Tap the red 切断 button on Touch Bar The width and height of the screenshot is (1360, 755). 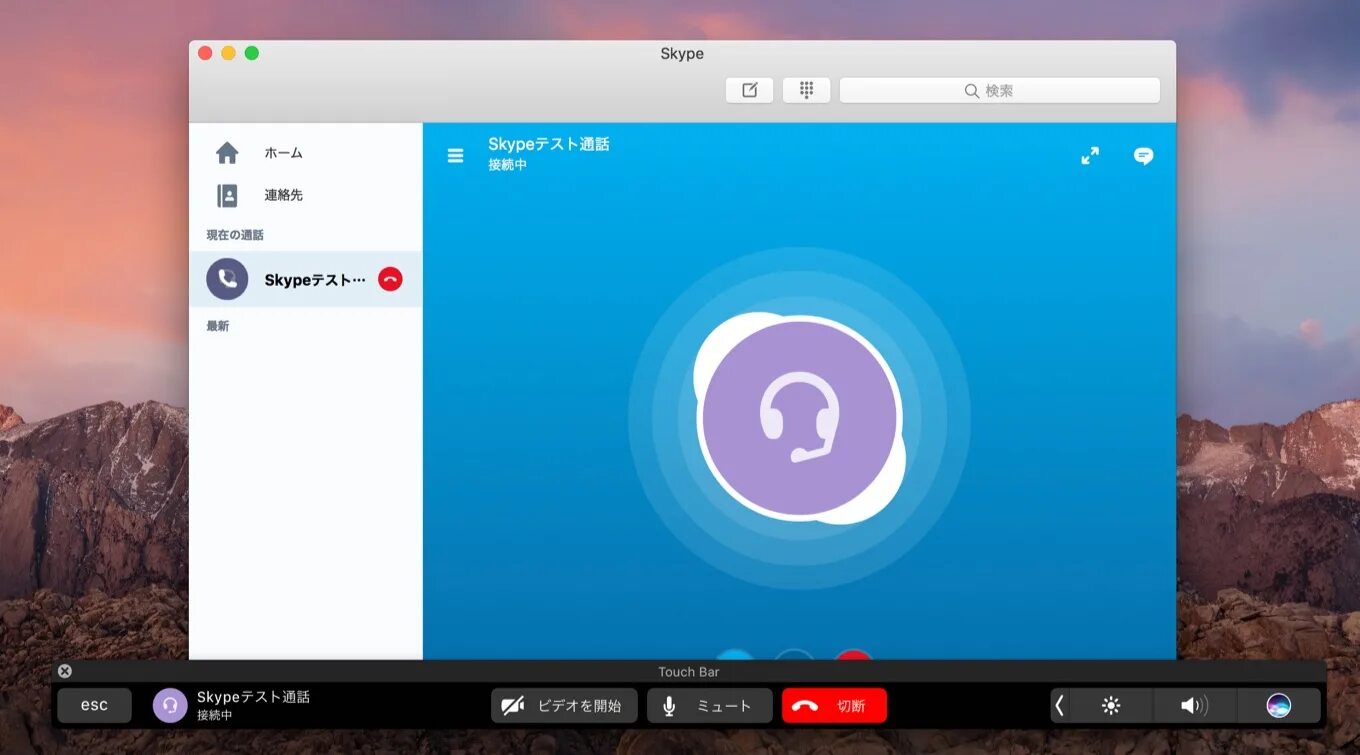(x=834, y=705)
